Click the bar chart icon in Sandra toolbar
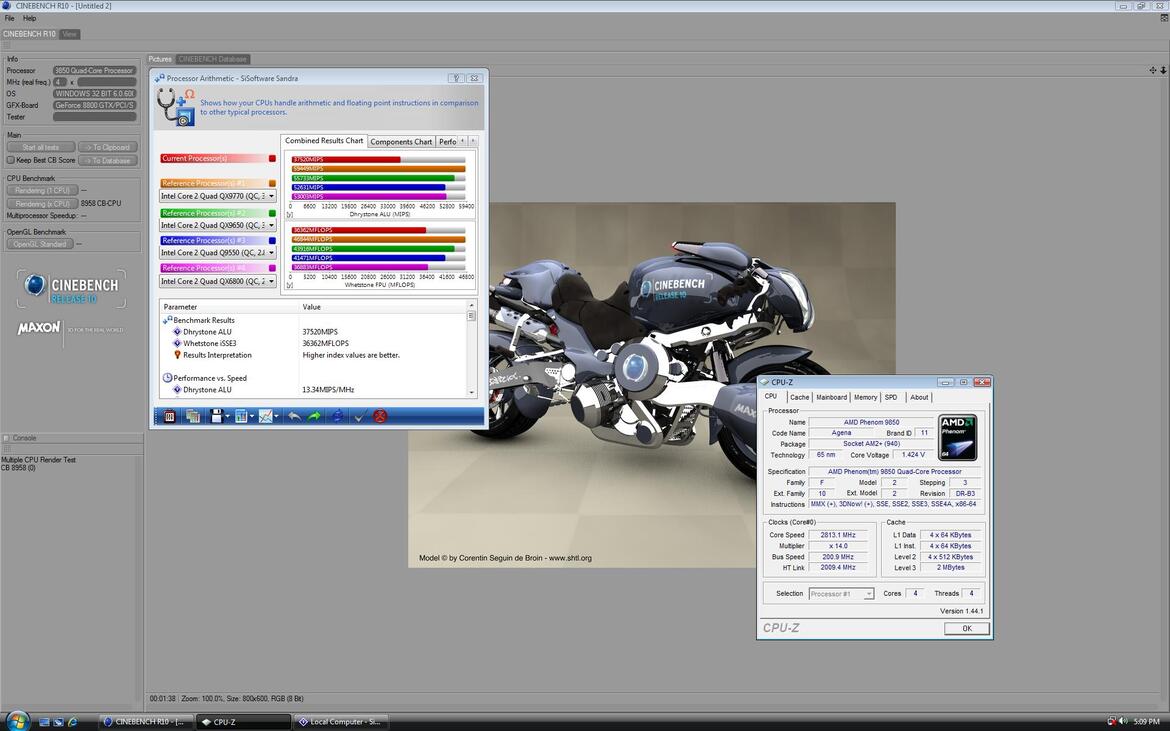The height and width of the screenshot is (731, 1170). tap(241, 416)
